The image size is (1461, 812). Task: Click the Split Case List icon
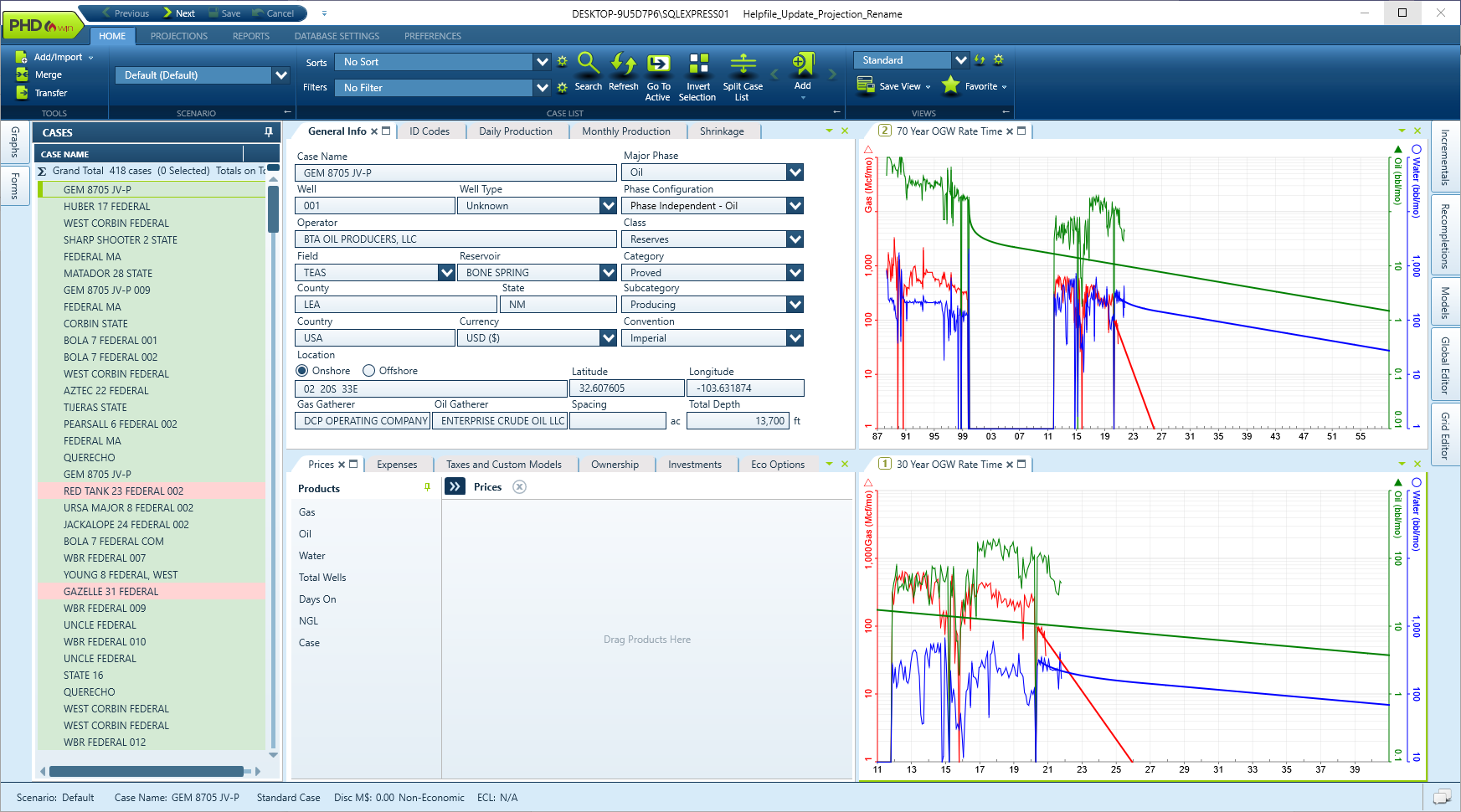[743, 64]
